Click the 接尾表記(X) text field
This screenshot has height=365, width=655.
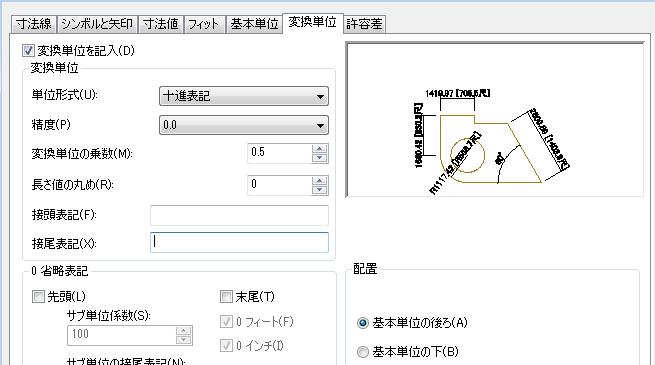[239, 242]
